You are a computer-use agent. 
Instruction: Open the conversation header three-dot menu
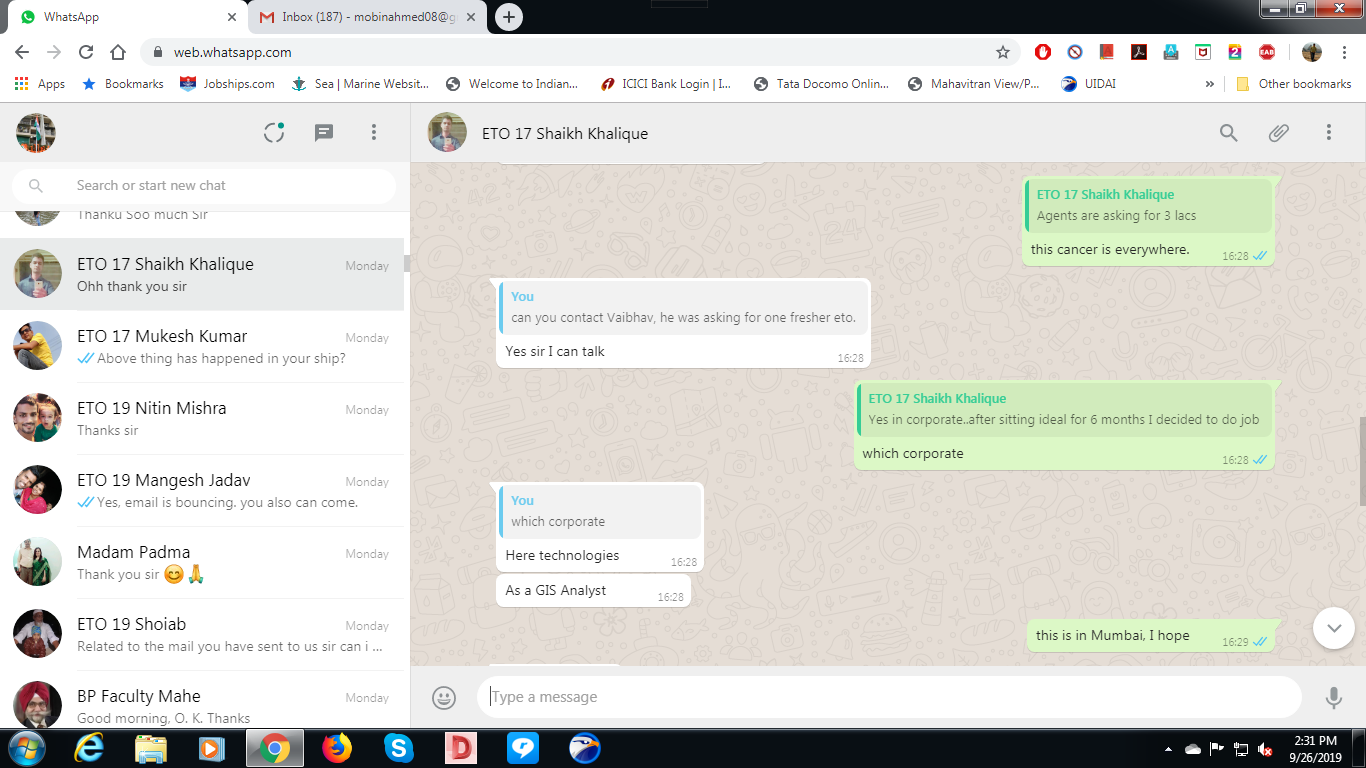click(1329, 133)
